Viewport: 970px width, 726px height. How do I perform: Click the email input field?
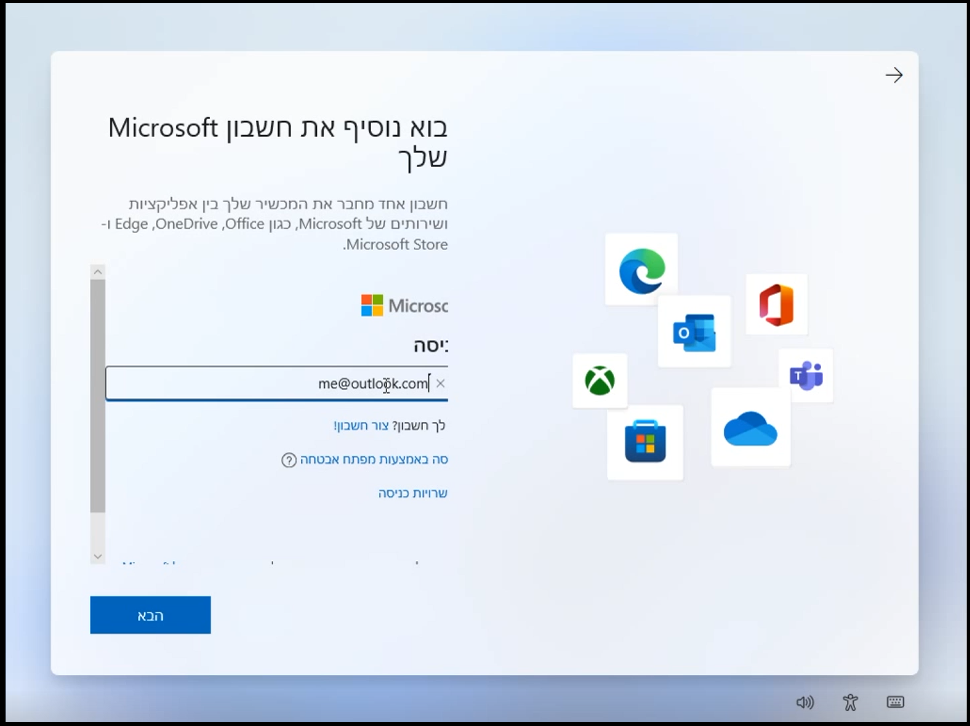(277, 383)
